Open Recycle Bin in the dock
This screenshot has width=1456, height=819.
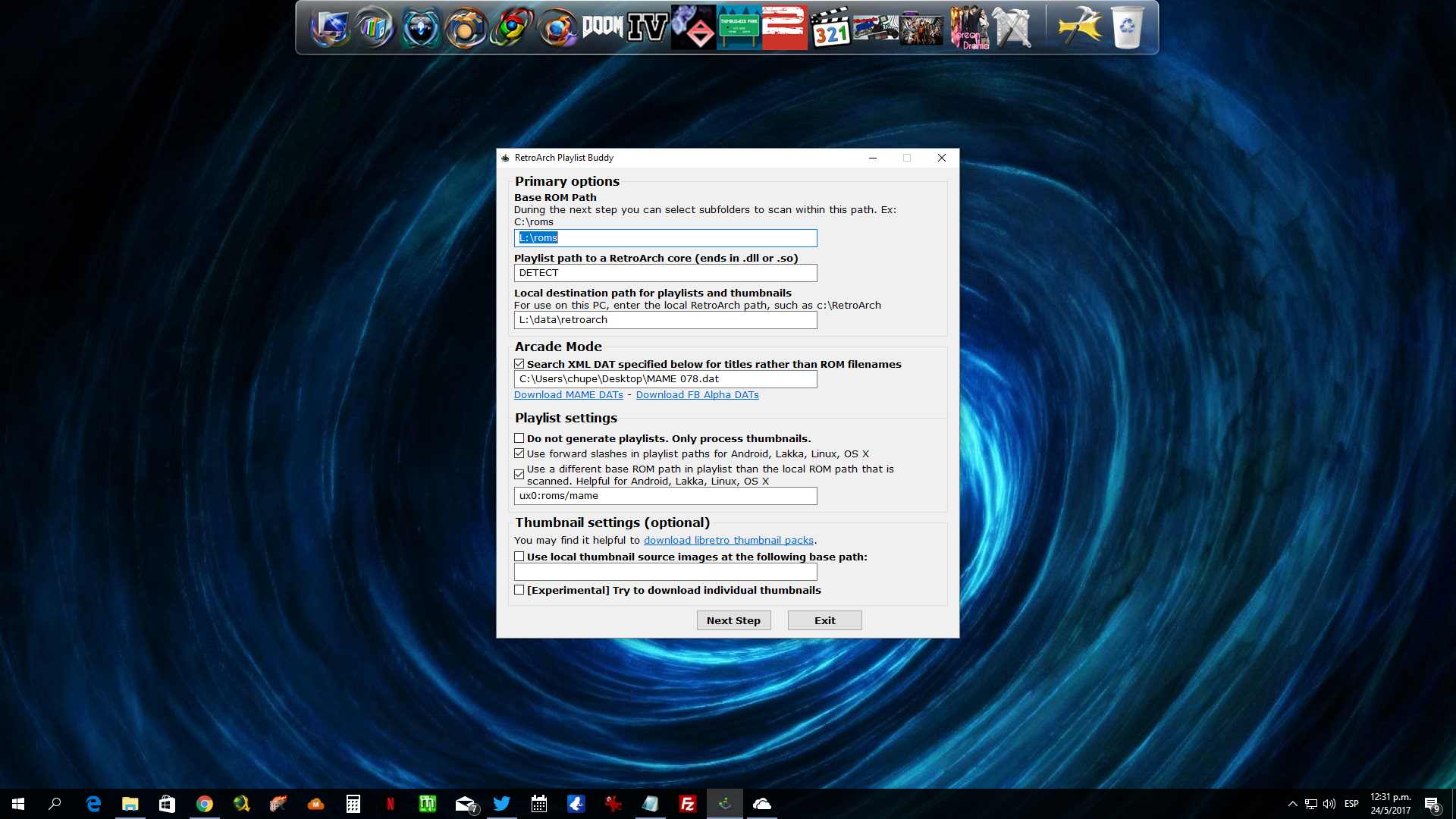tap(1128, 28)
